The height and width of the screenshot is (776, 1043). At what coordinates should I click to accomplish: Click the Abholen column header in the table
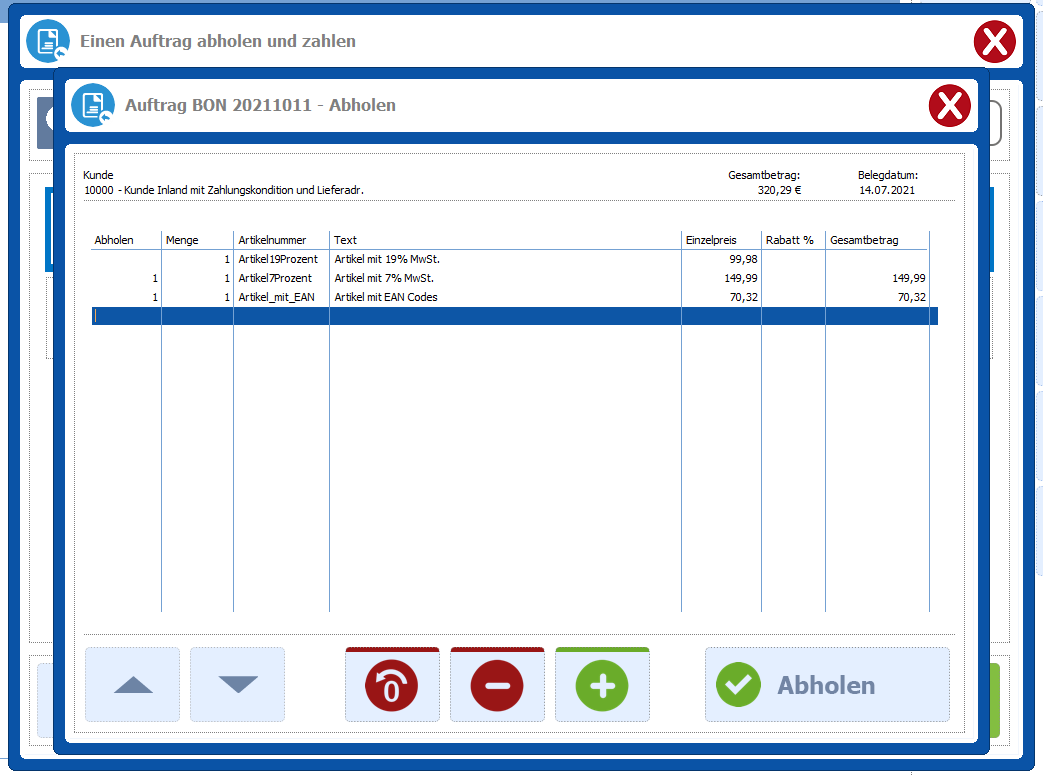pos(114,240)
